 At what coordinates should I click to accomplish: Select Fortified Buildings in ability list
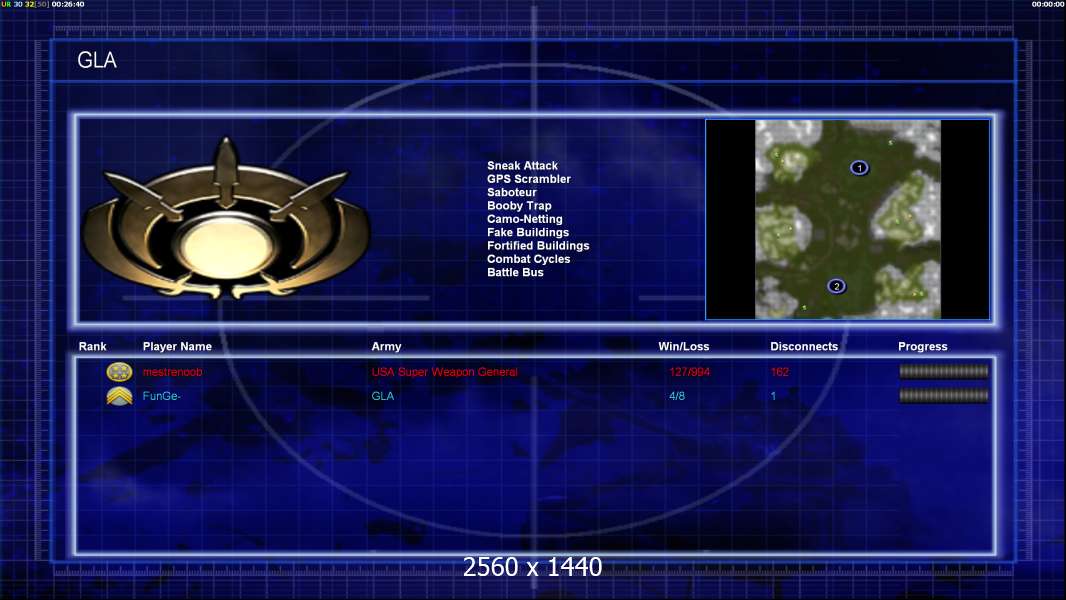tap(538, 245)
